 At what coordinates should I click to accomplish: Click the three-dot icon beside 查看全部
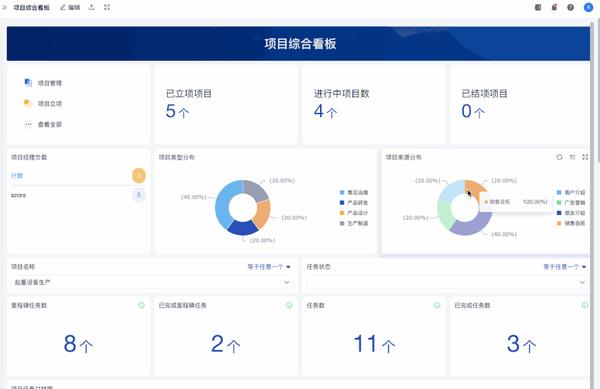[28, 124]
